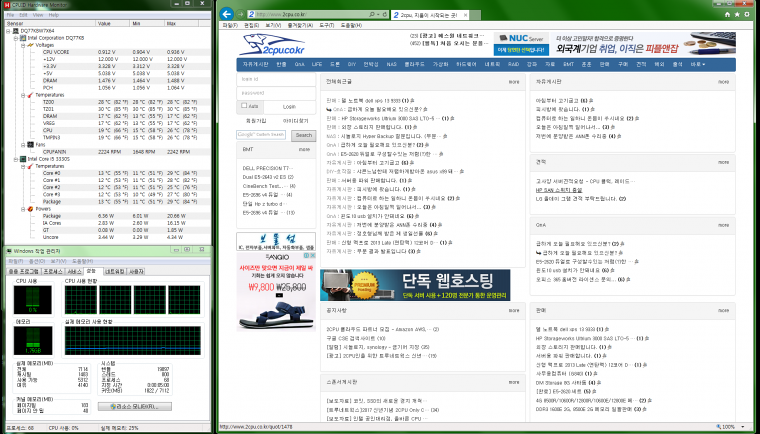Open the 'HP SAN 스위치' post link

click(x=559, y=190)
